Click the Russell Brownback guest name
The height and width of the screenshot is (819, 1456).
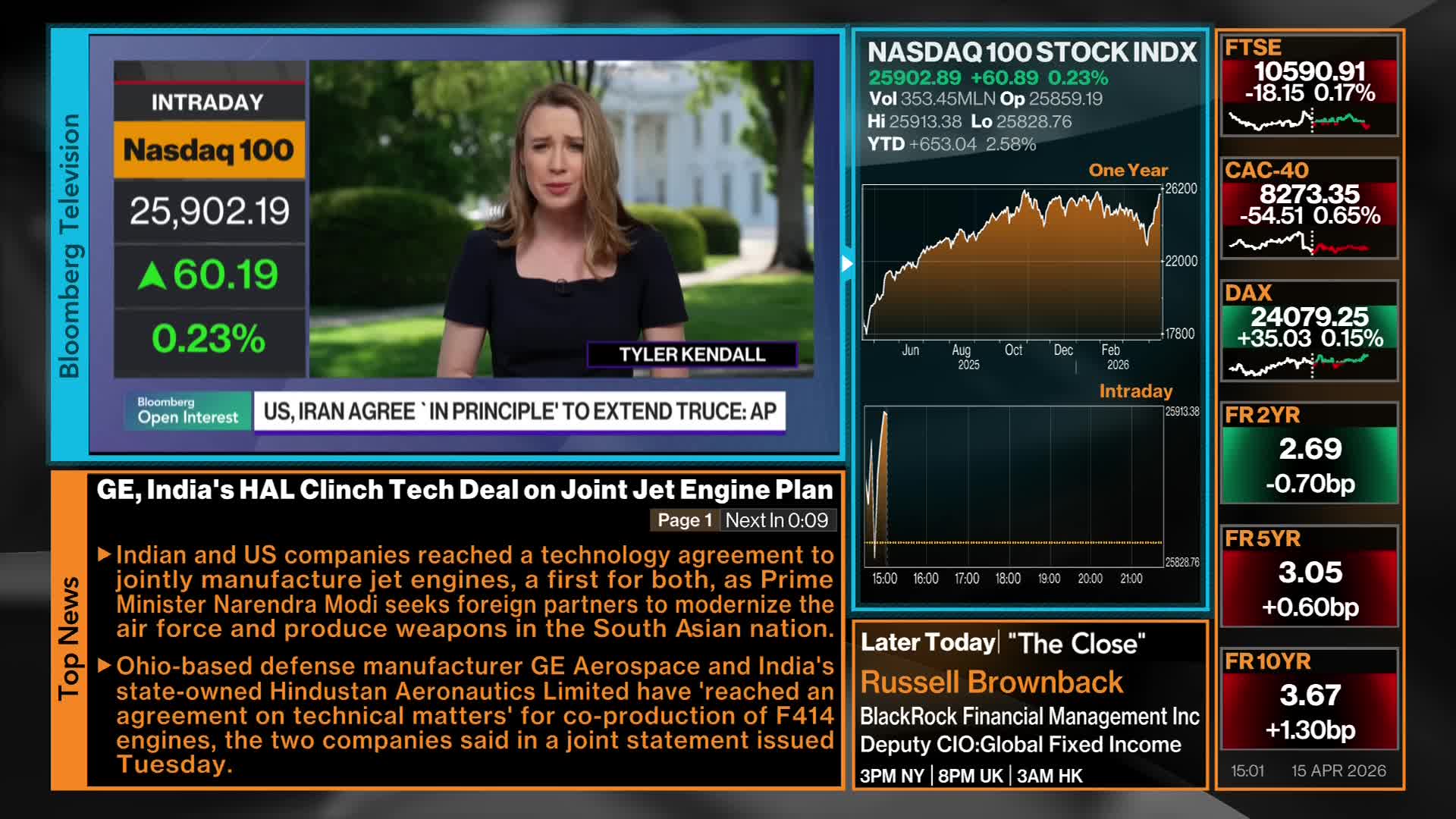991,682
